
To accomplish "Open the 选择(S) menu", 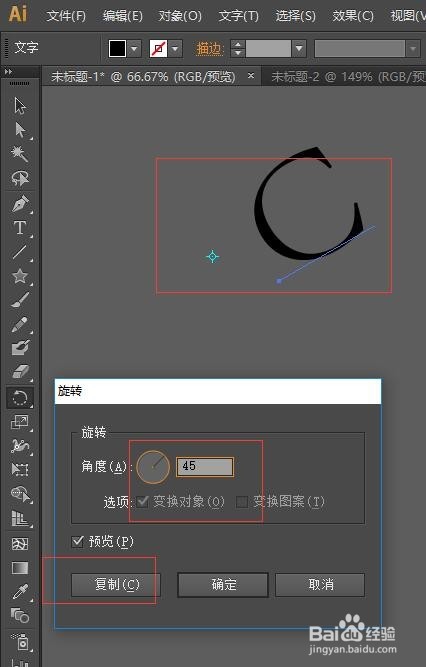I will click(x=295, y=16).
